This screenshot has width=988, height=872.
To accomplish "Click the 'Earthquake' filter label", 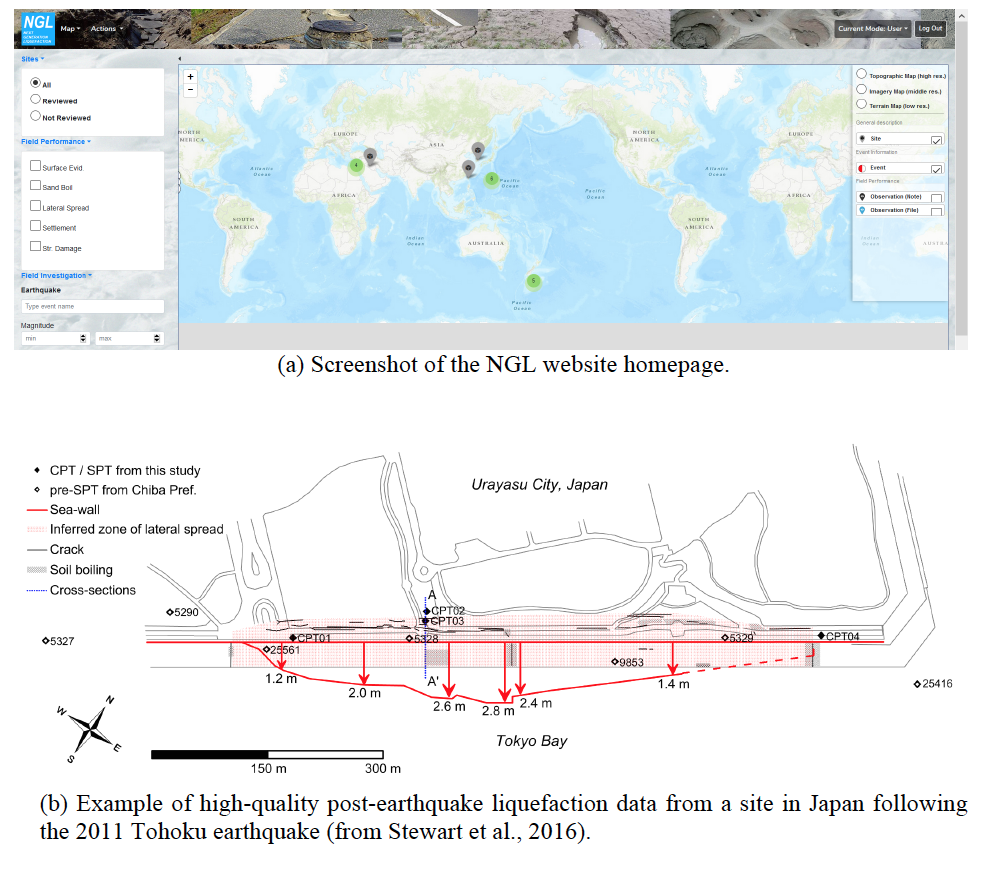I will point(41,290).
